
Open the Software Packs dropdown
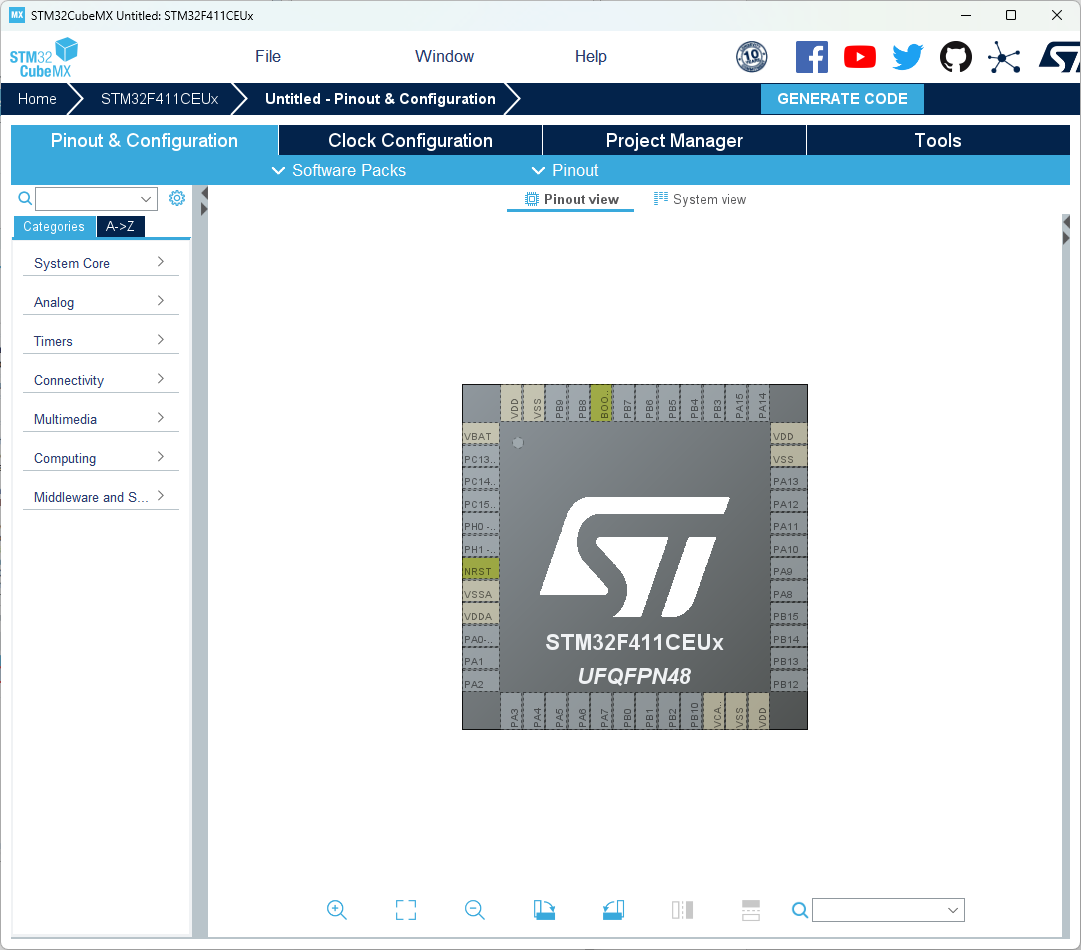coord(339,170)
